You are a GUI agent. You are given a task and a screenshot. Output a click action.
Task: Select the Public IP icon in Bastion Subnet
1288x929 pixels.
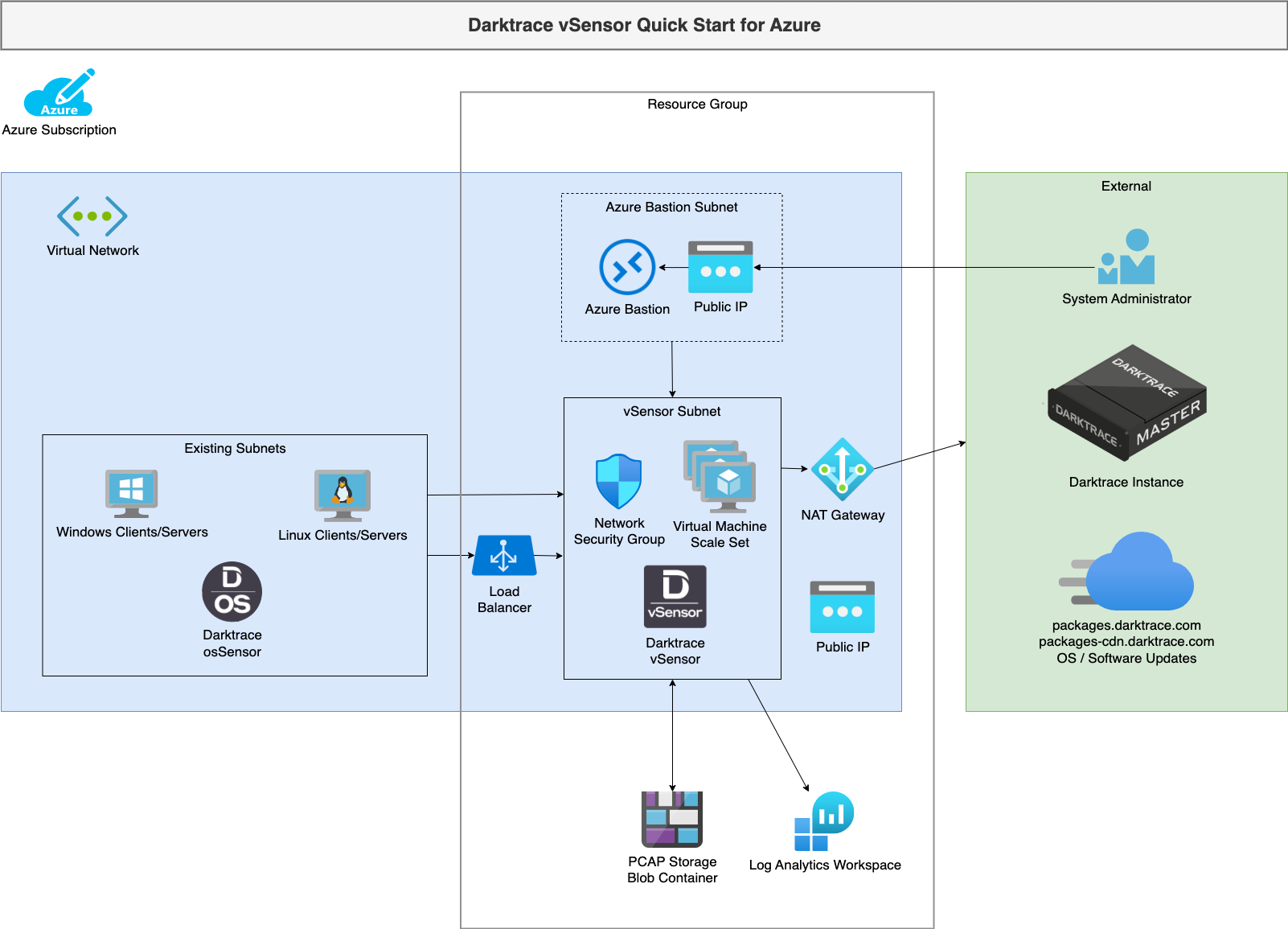click(720, 267)
